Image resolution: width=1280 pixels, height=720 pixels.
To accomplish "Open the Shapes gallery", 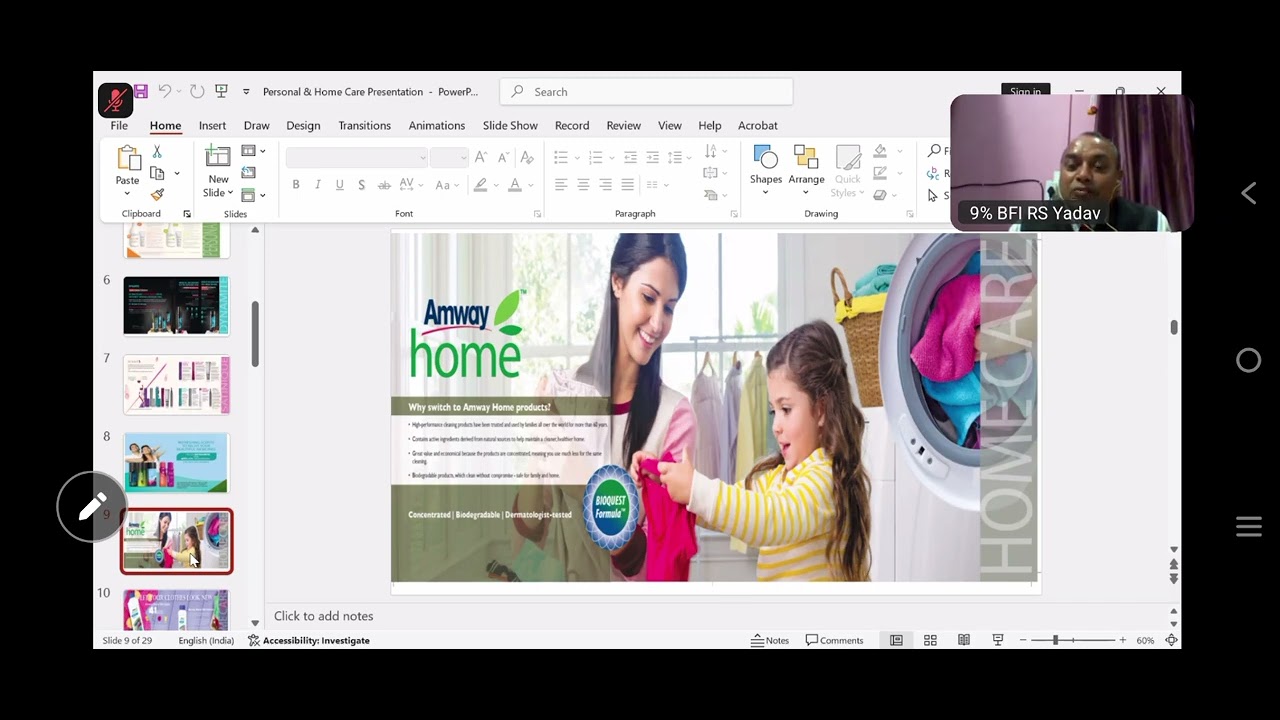I will point(766,170).
